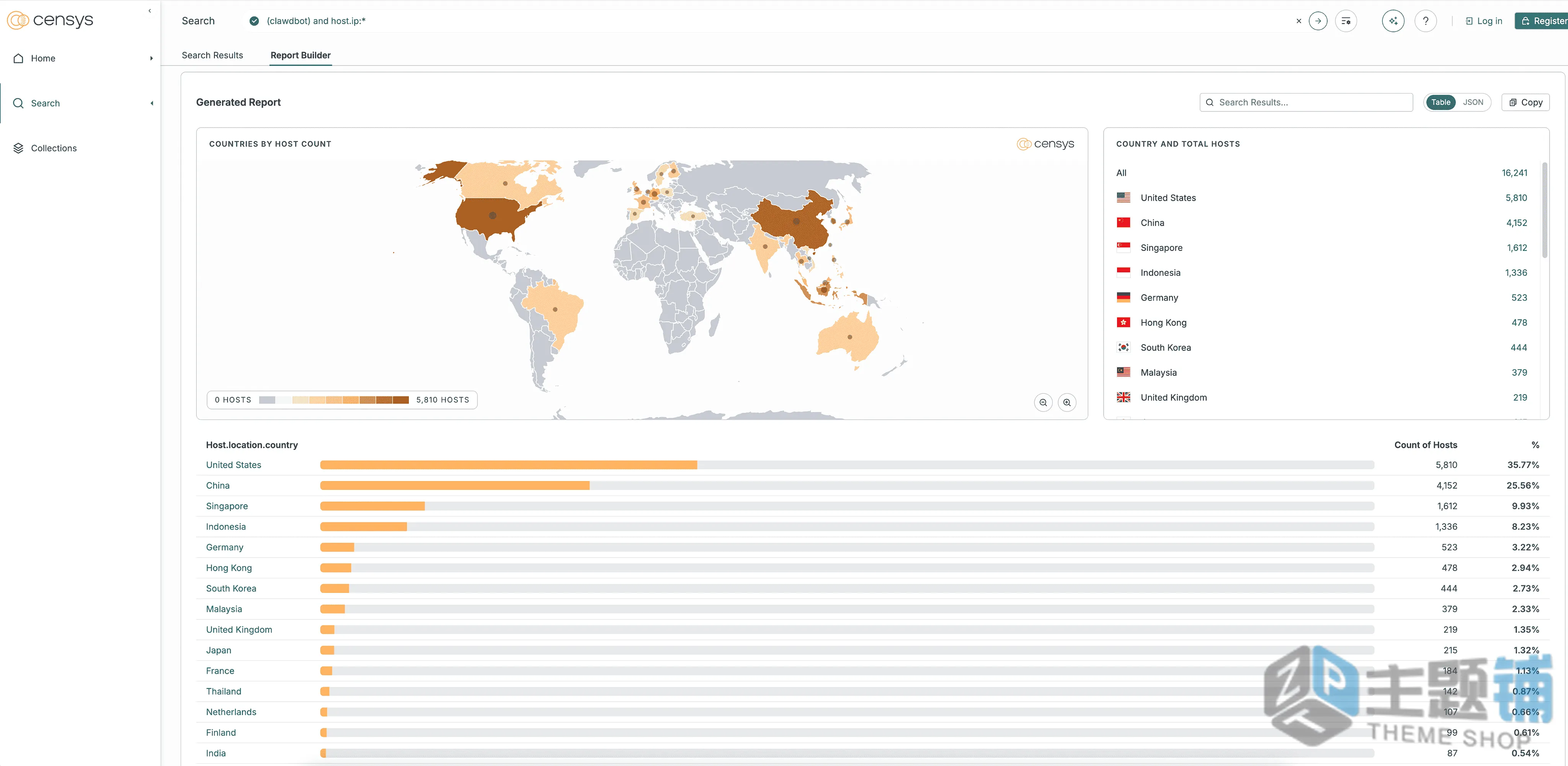Image resolution: width=1568 pixels, height=766 pixels.
Task: Open Collections in the sidebar
Action: [54, 148]
